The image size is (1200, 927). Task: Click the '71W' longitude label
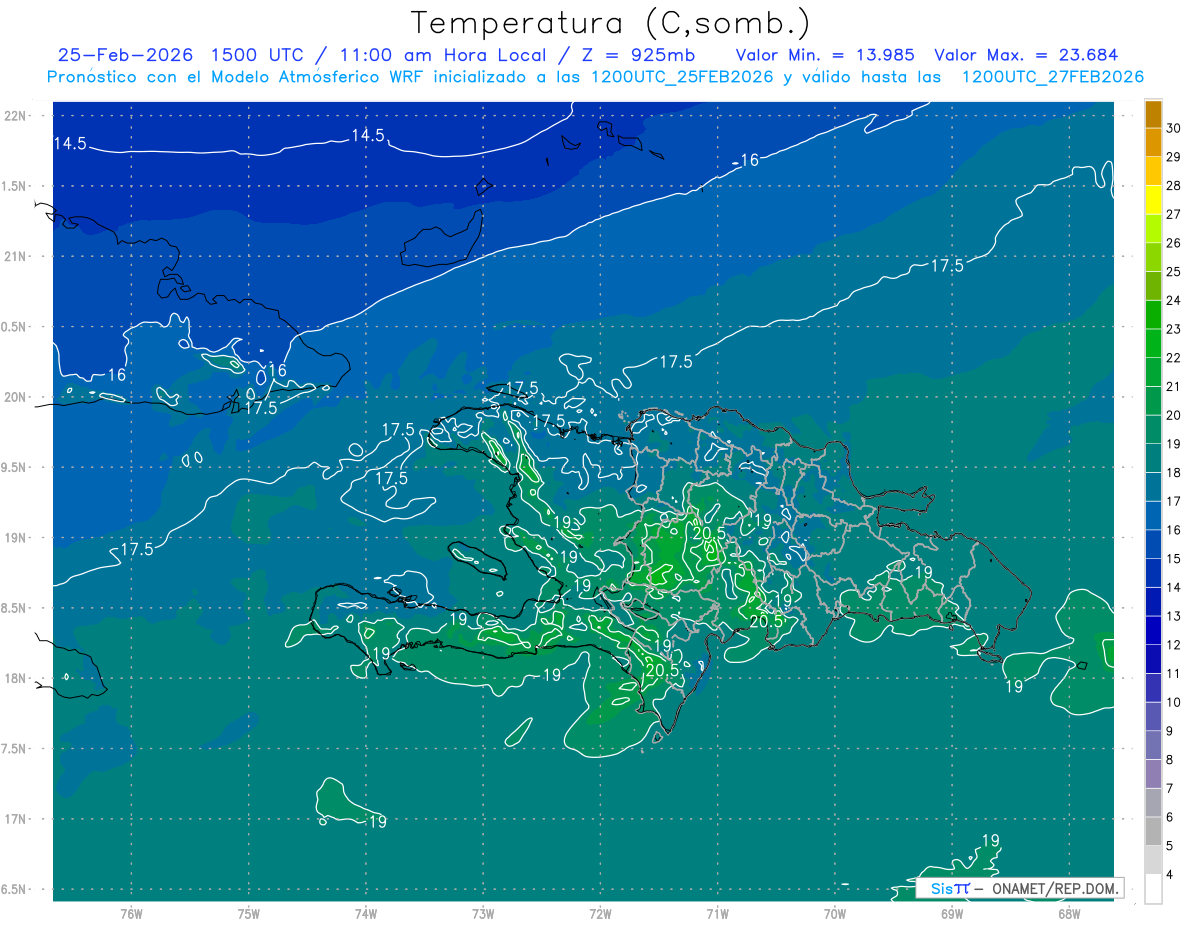tap(717, 913)
